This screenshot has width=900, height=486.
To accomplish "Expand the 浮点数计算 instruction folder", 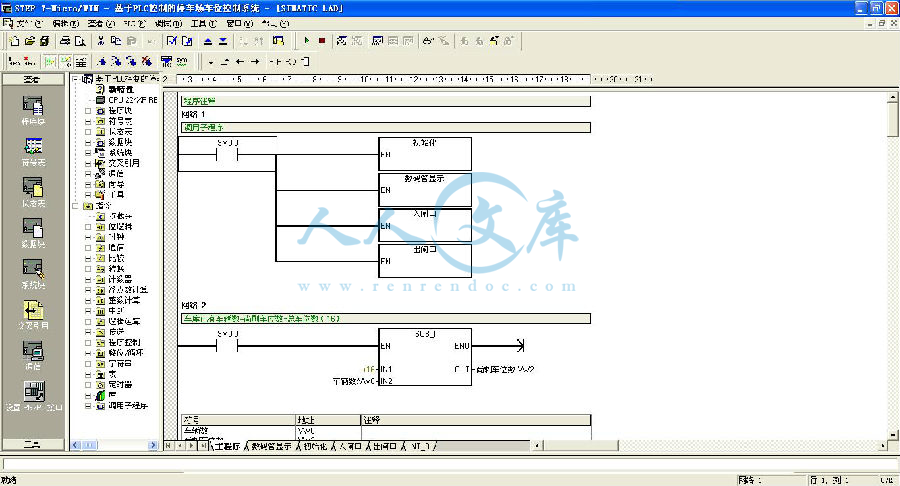I will click(88, 290).
